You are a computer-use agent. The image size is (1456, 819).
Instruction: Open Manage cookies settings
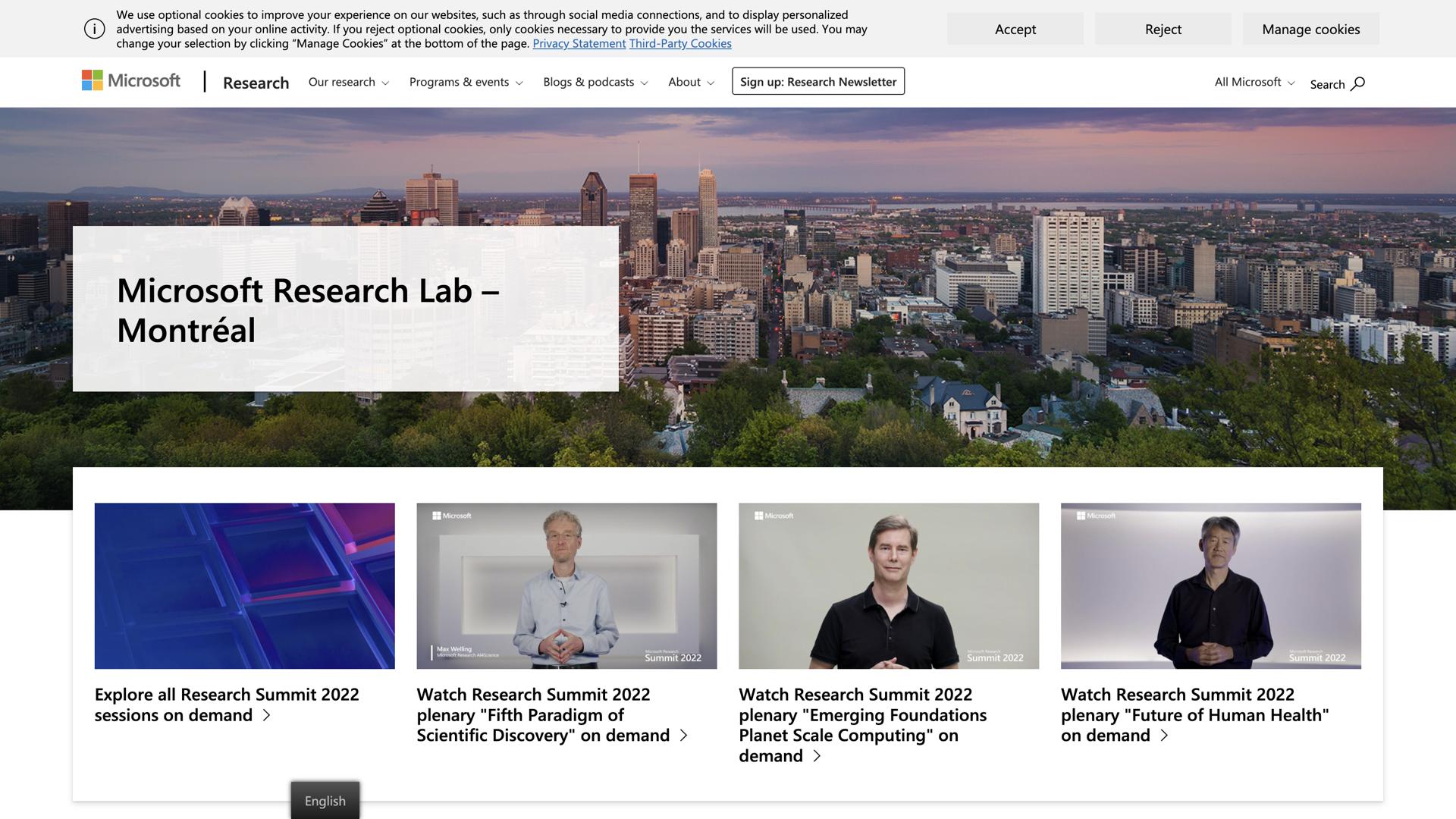pos(1310,29)
